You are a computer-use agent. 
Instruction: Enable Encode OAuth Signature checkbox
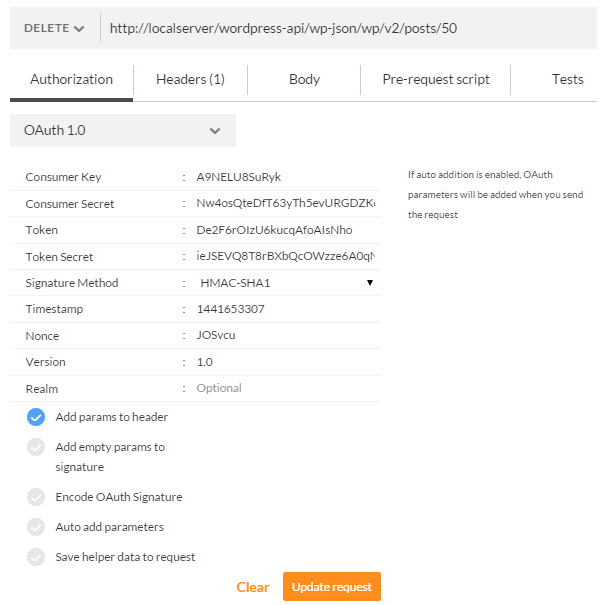pos(36,497)
